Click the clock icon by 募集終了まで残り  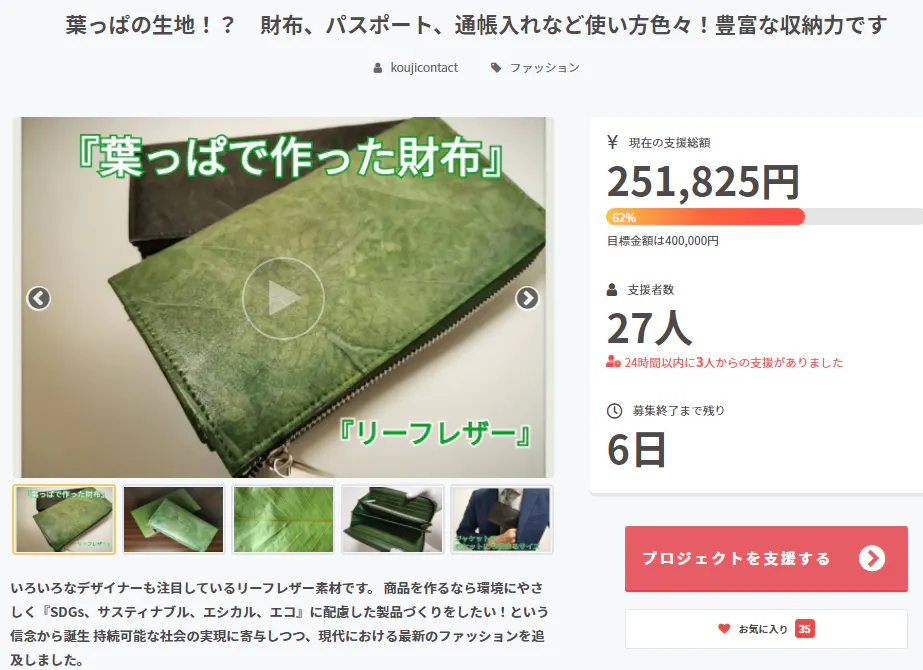(615, 411)
